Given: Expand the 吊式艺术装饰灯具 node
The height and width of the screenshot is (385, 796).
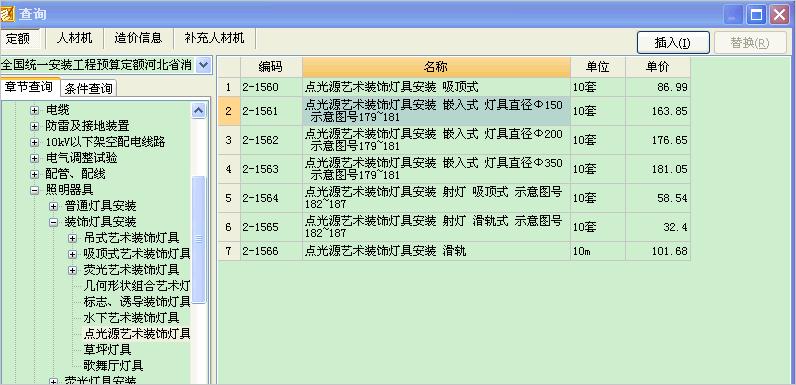Looking at the screenshot, I should coord(73,238).
